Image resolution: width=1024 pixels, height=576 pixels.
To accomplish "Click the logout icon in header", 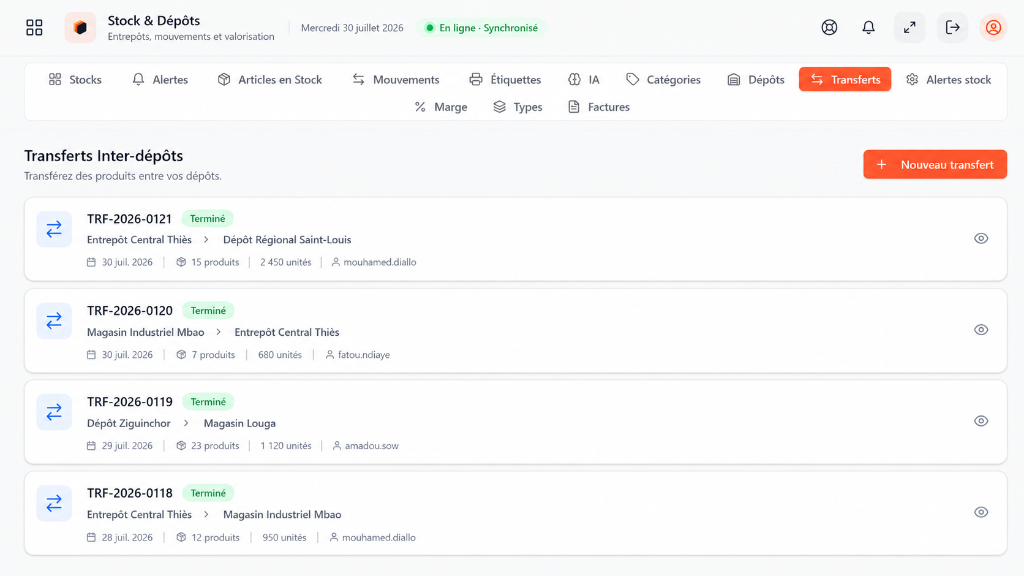I will [x=952, y=27].
